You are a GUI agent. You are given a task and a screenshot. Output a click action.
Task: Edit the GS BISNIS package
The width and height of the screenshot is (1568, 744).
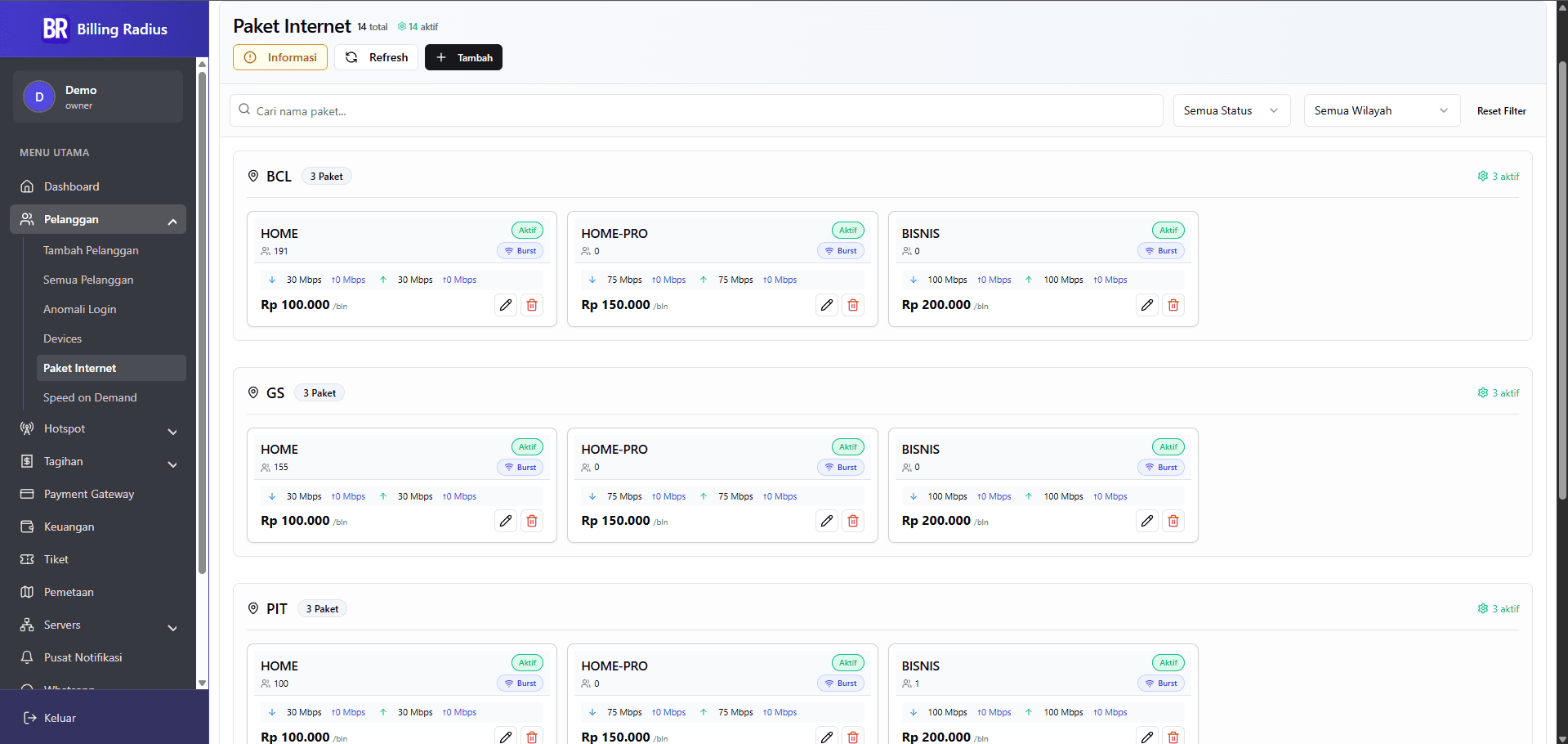1147,521
